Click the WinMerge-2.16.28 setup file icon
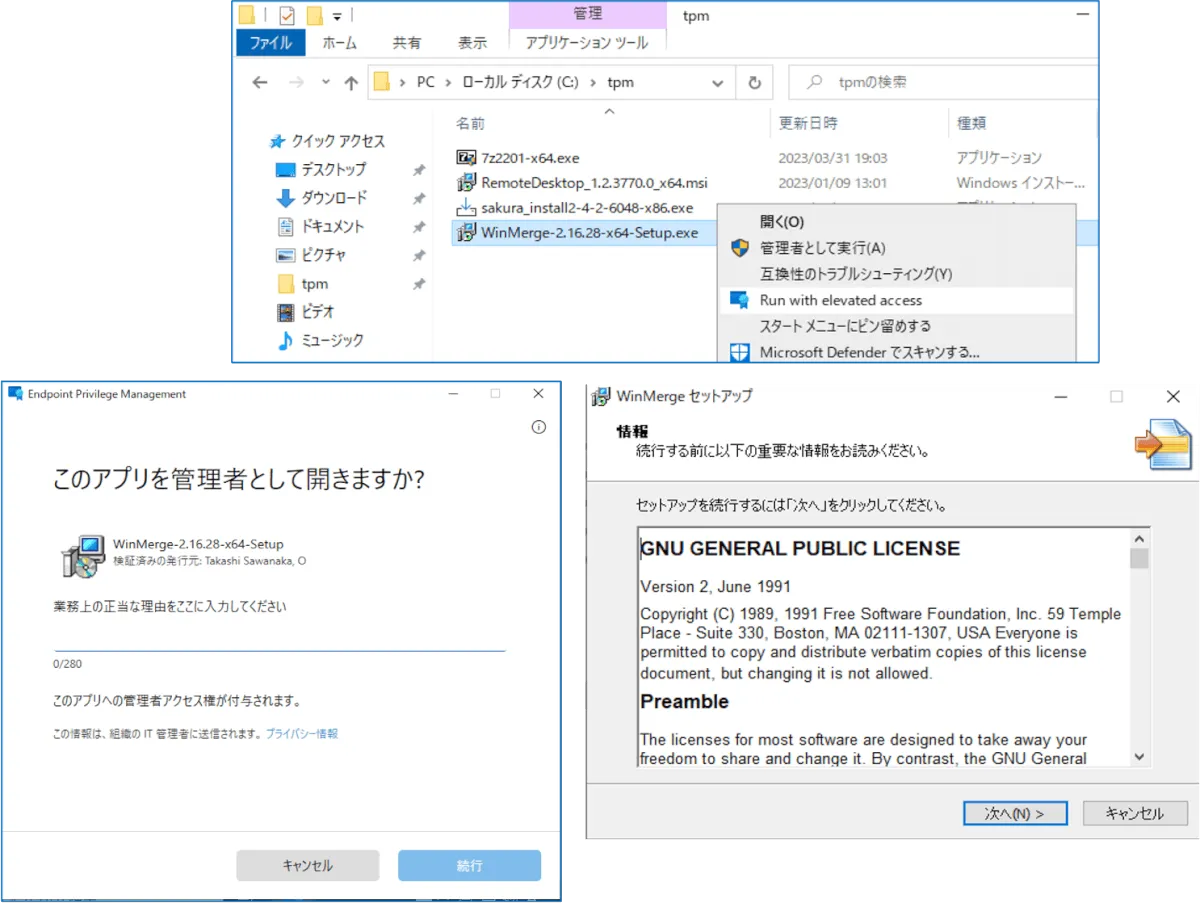This screenshot has width=1200, height=903. 466,232
